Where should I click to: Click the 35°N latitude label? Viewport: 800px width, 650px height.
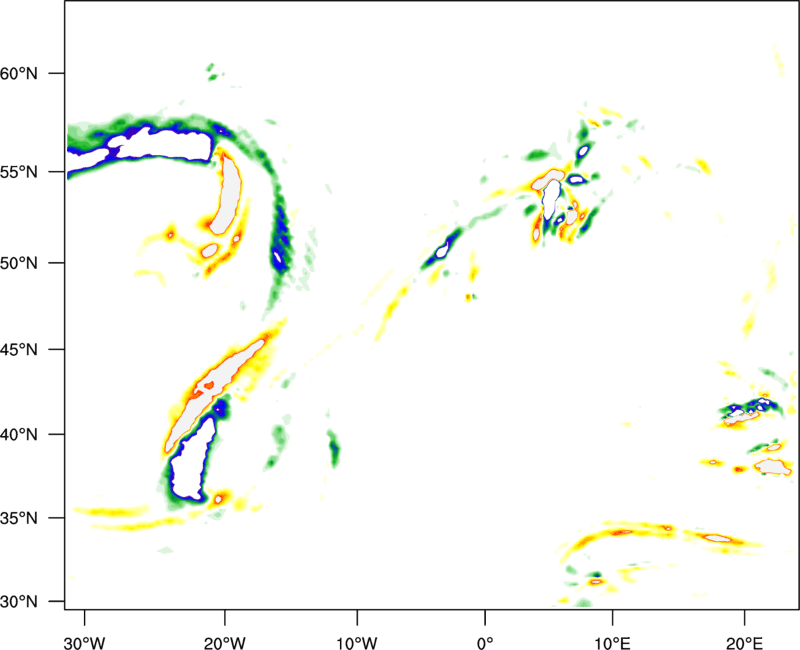coord(19,518)
